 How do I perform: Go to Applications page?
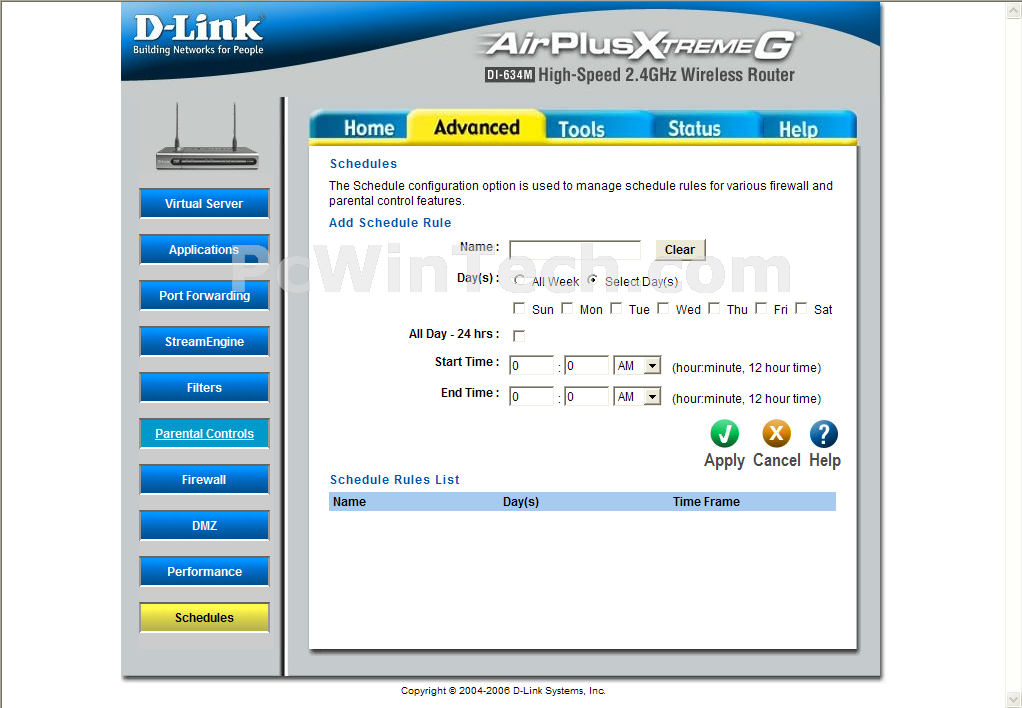point(204,250)
